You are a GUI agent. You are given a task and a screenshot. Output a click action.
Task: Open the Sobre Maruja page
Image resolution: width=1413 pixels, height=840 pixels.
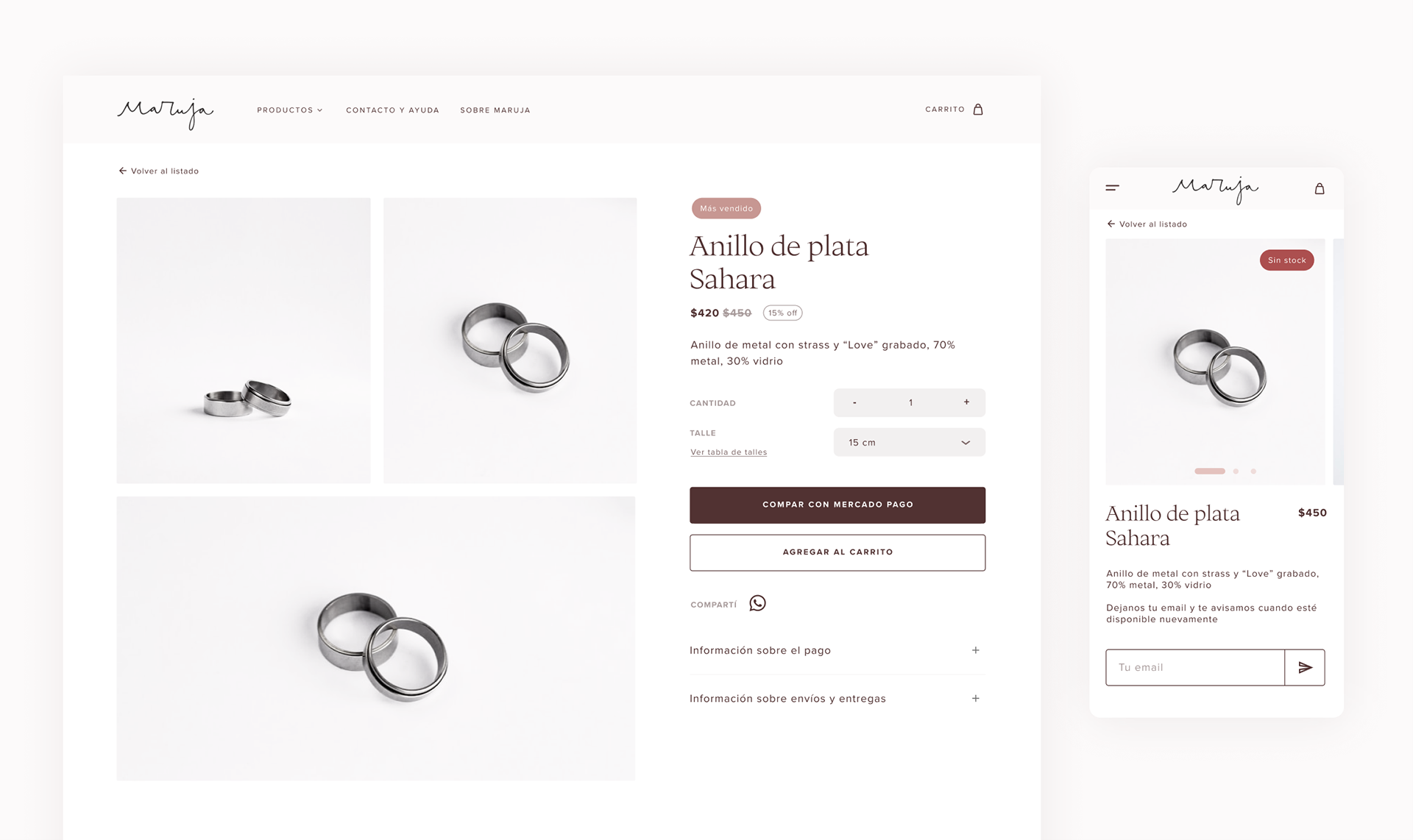tap(495, 110)
